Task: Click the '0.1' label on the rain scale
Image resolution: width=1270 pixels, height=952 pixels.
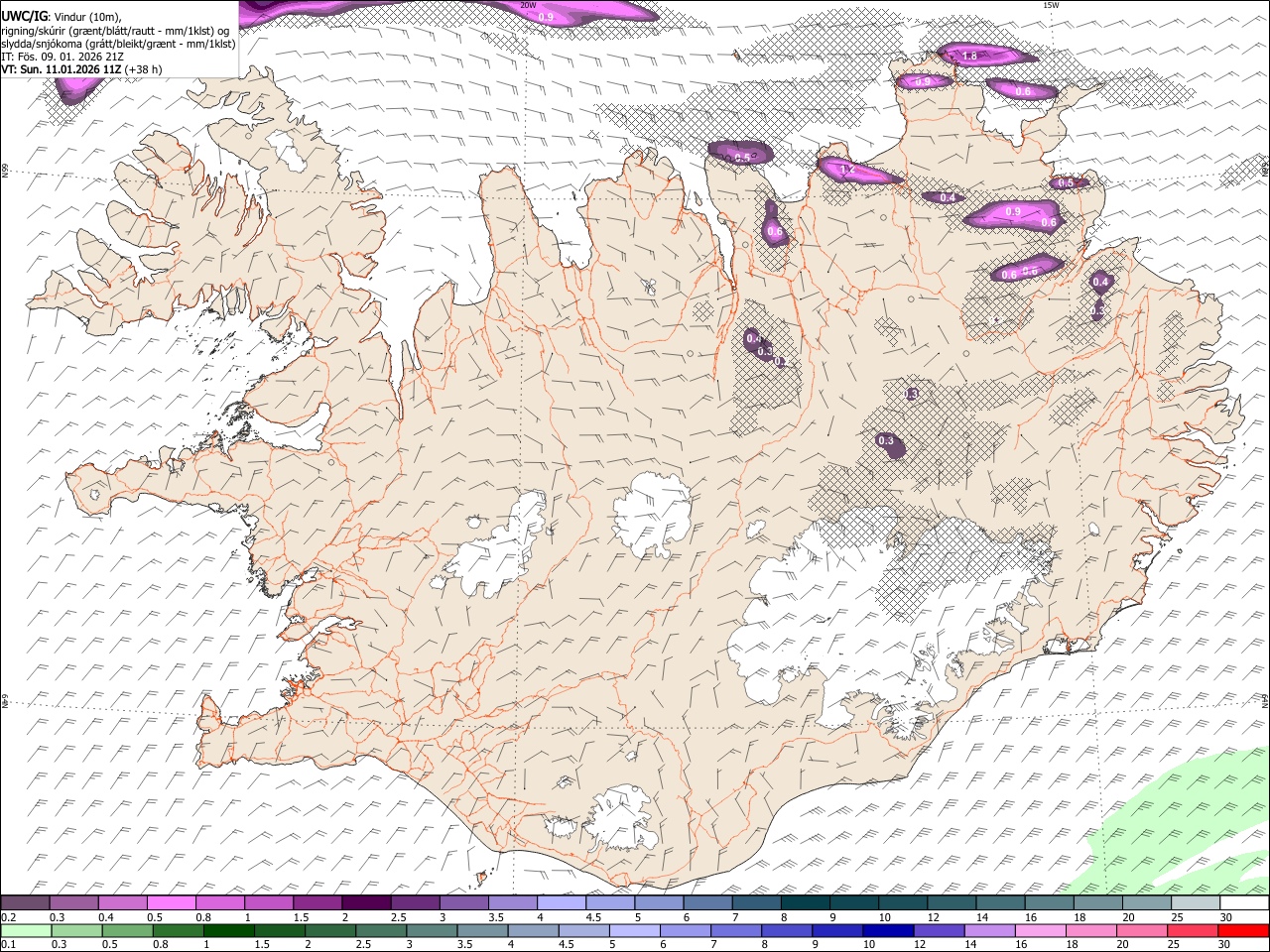Action: (8, 944)
